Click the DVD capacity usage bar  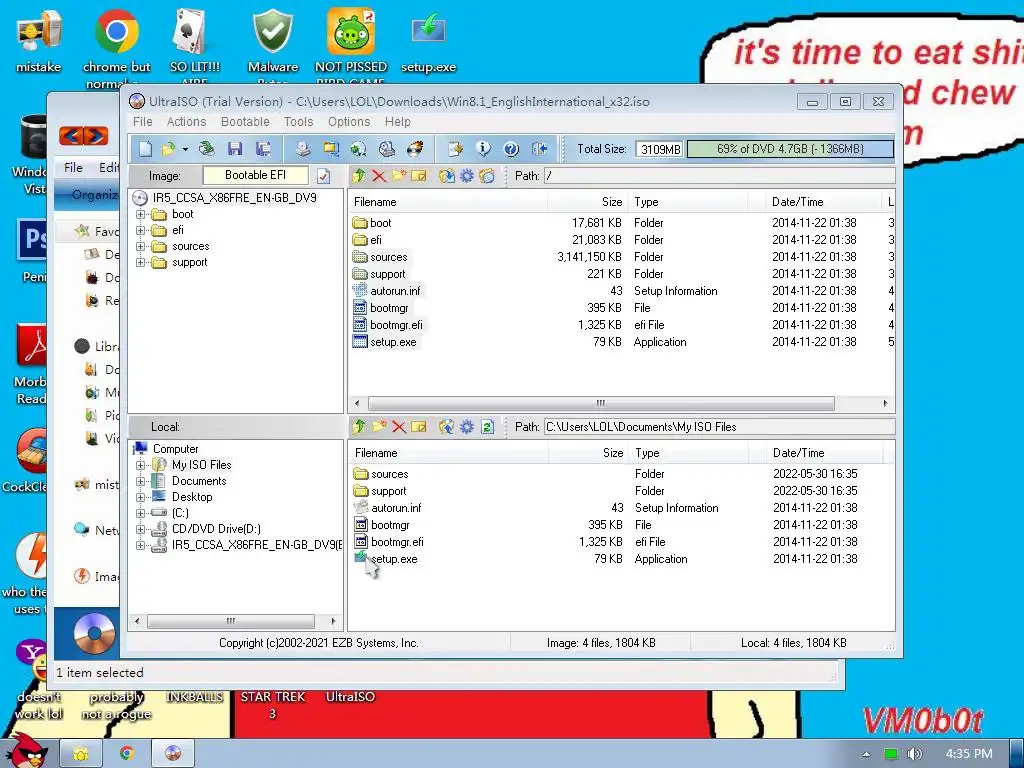pos(790,149)
